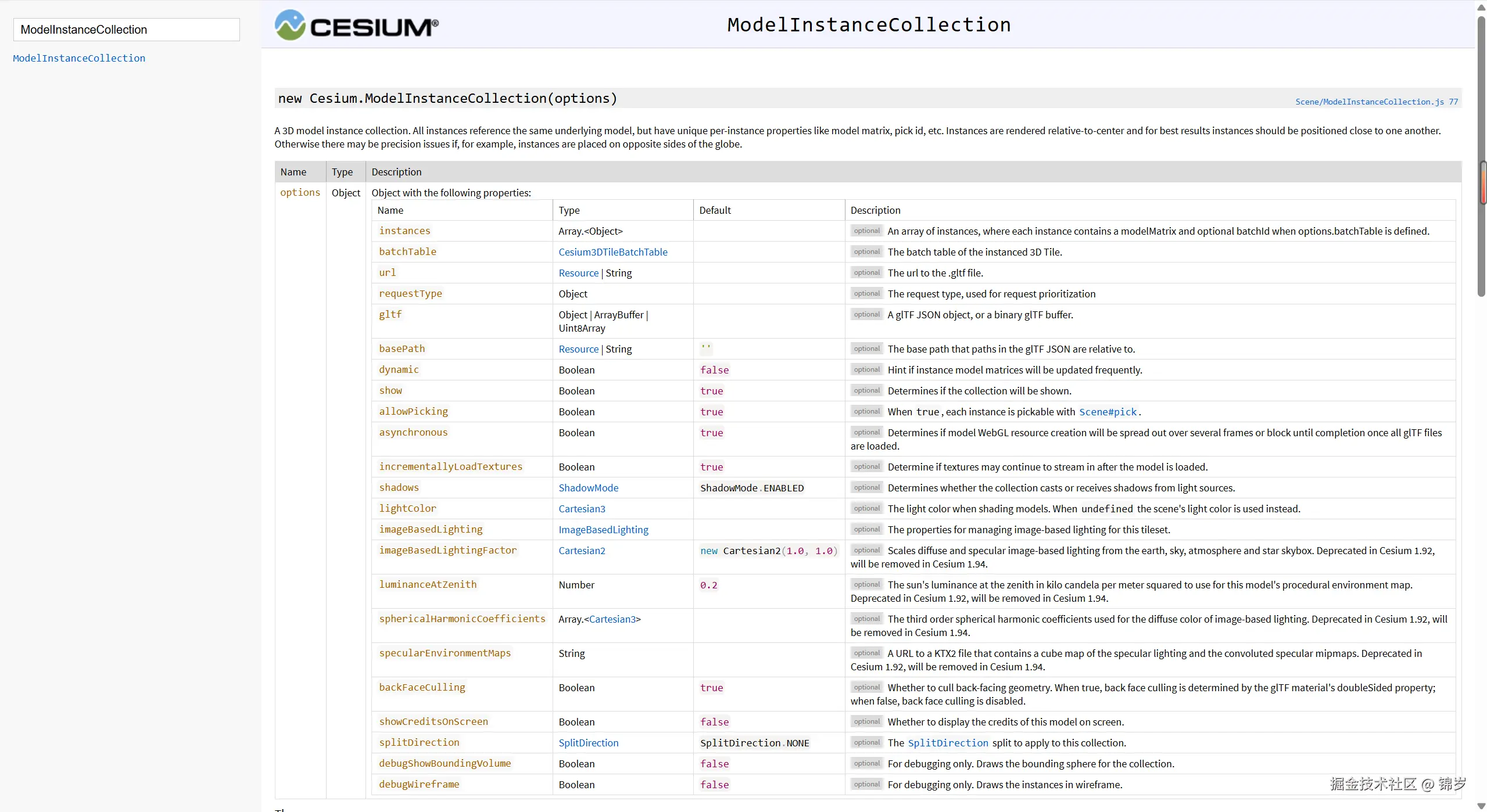
Task: Click the 'asynchronous' parameter name
Action: pyautogui.click(x=413, y=432)
